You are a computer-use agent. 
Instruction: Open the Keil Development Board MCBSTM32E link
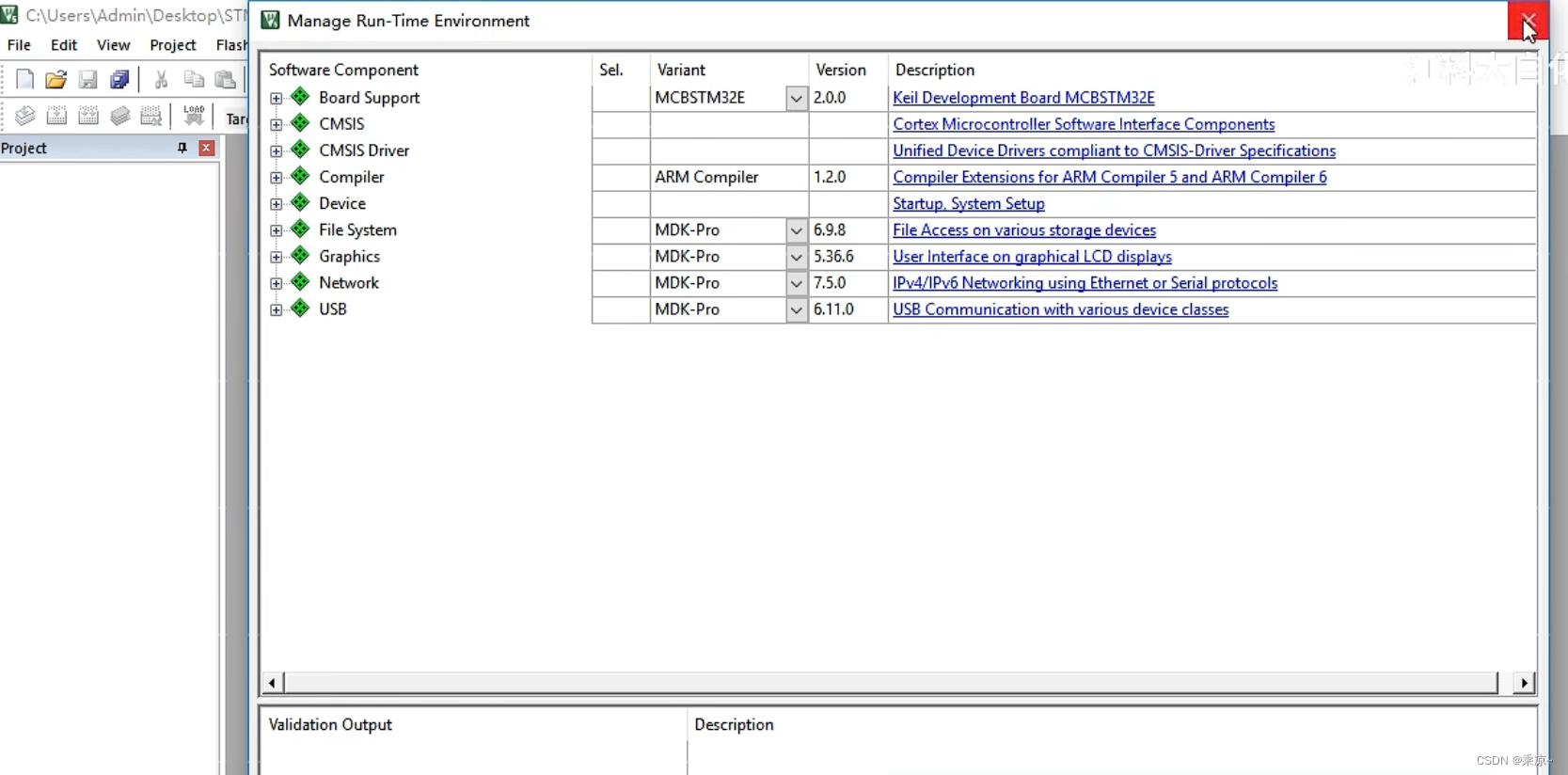click(x=1023, y=98)
